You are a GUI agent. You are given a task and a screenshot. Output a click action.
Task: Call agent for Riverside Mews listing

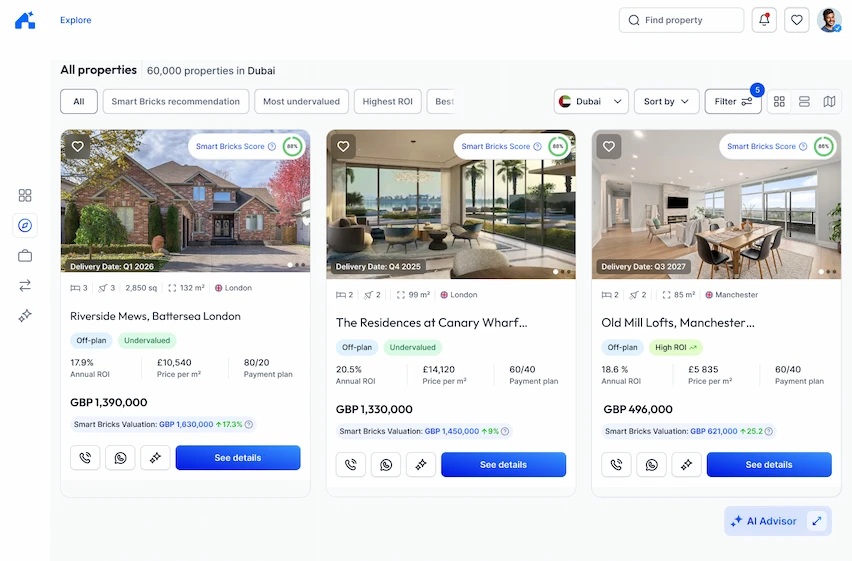[x=85, y=458]
